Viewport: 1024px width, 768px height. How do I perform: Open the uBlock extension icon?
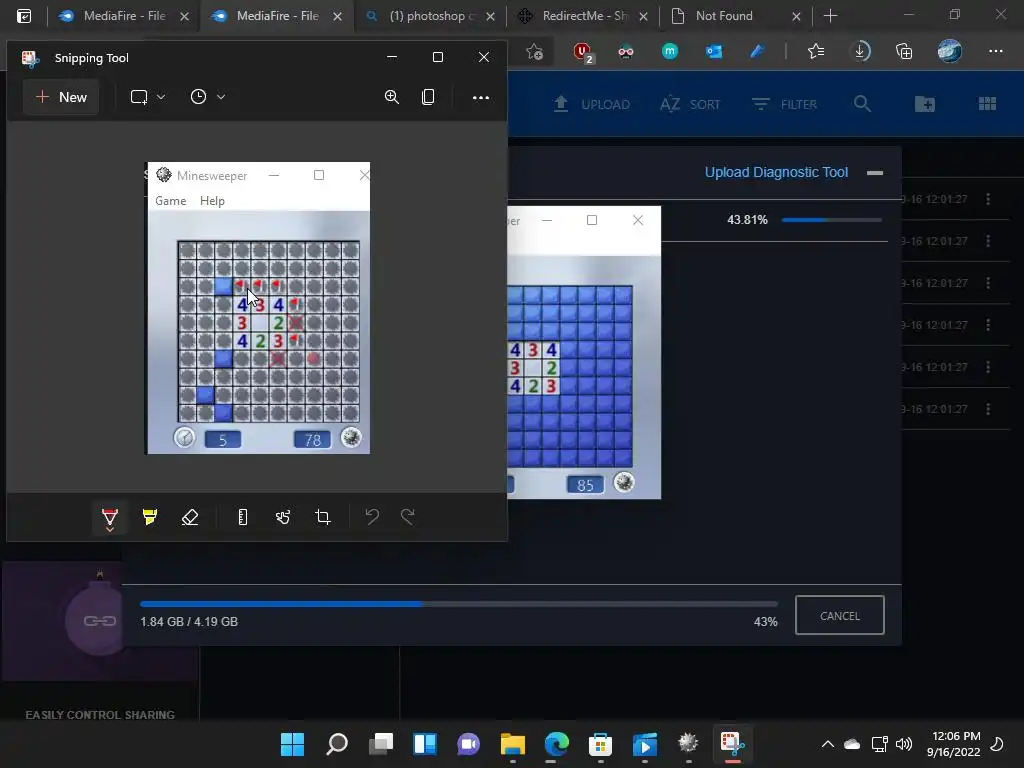pyautogui.click(x=583, y=52)
